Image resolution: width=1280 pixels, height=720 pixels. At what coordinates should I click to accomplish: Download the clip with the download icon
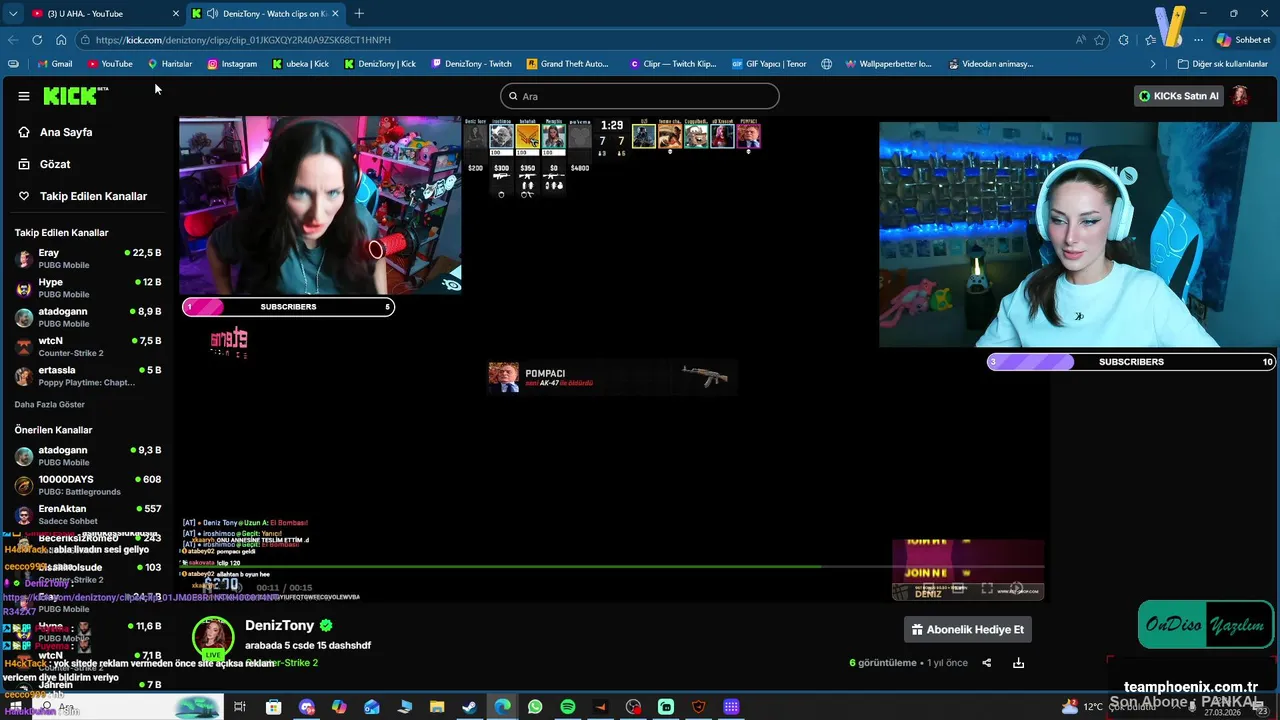click(1018, 663)
